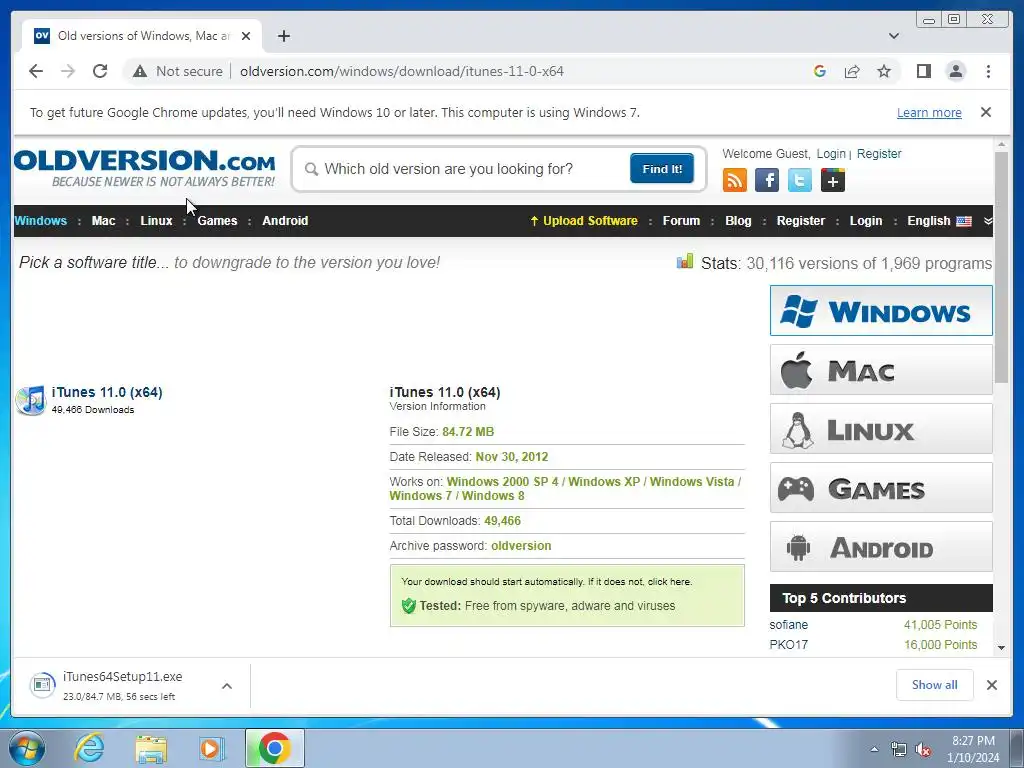Go back using the browser back arrow
The image size is (1024, 768).
coord(36,71)
